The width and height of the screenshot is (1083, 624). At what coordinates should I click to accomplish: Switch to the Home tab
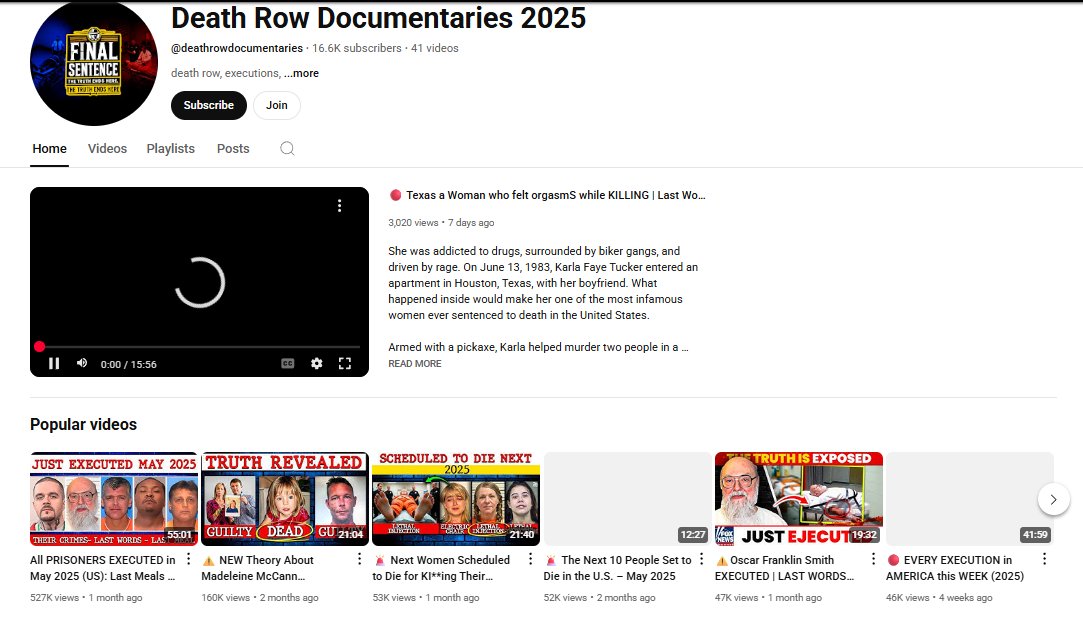click(x=50, y=149)
